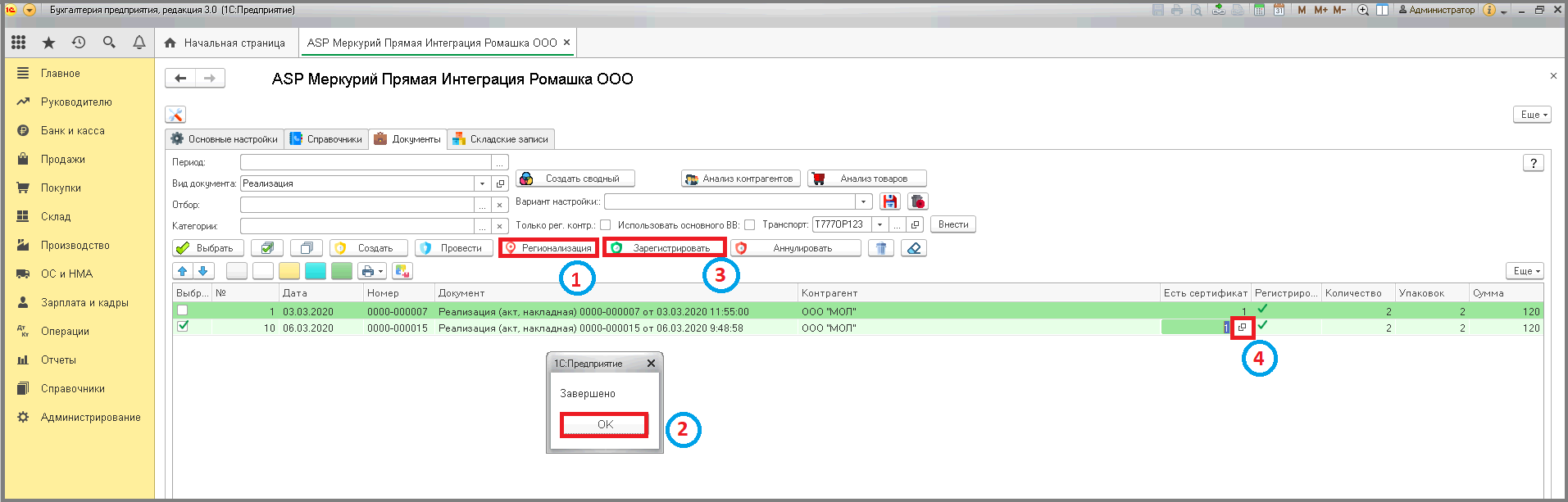Click Создать сводный button
Screen dimensions: 1568x502
coord(575,179)
